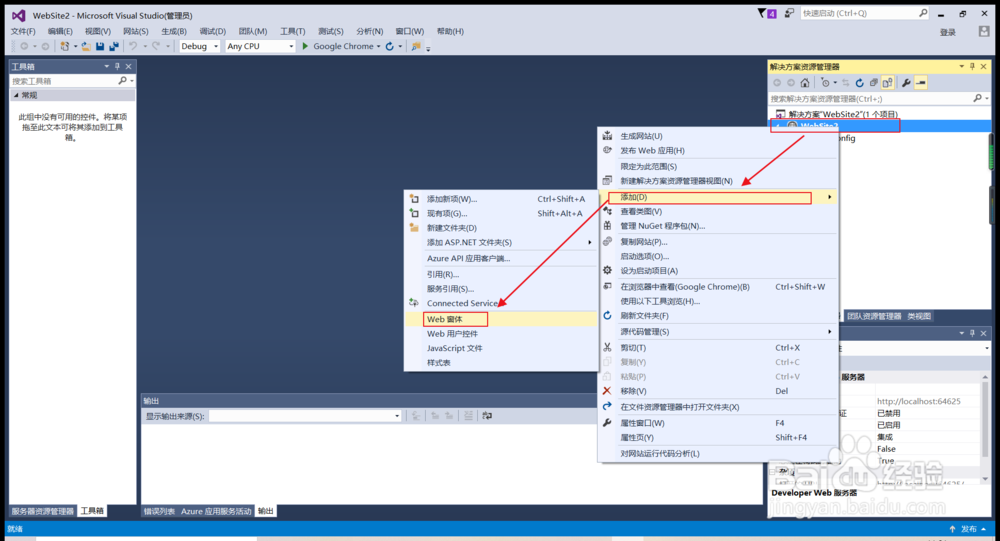Select 发布 Web 应用(H) menu entry
1000x541 pixels.
(718, 151)
